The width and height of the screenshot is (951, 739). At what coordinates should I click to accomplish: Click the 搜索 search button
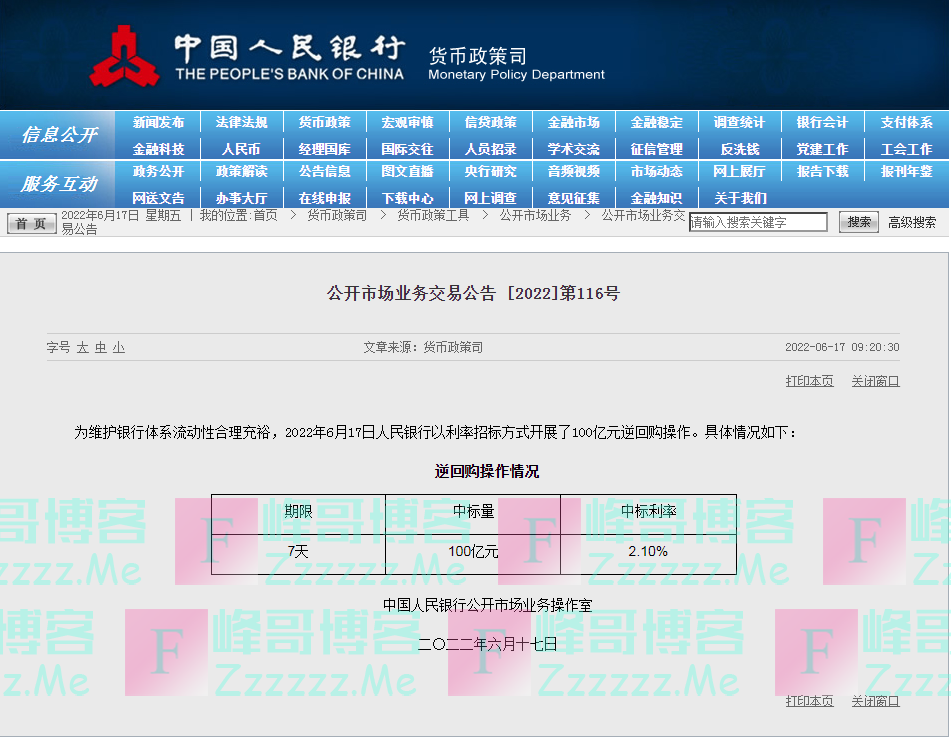point(858,222)
